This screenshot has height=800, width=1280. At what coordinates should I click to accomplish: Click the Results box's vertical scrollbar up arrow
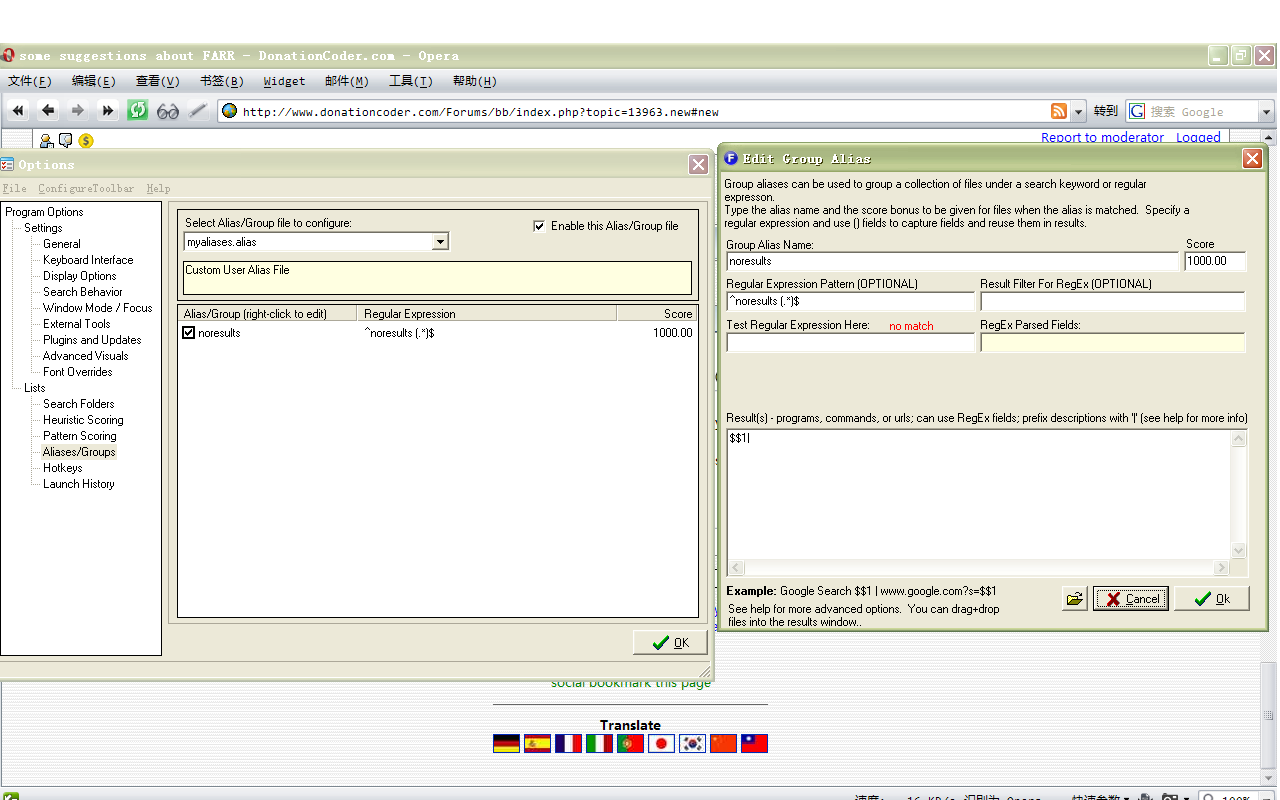1239,439
